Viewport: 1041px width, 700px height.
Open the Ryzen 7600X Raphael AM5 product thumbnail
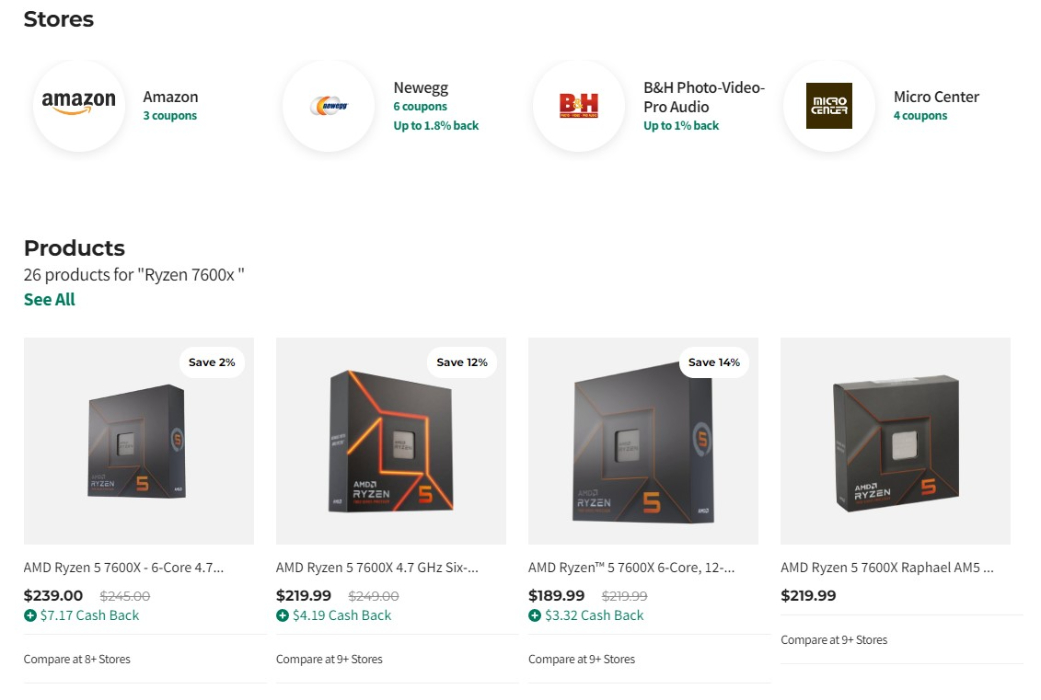click(895, 440)
